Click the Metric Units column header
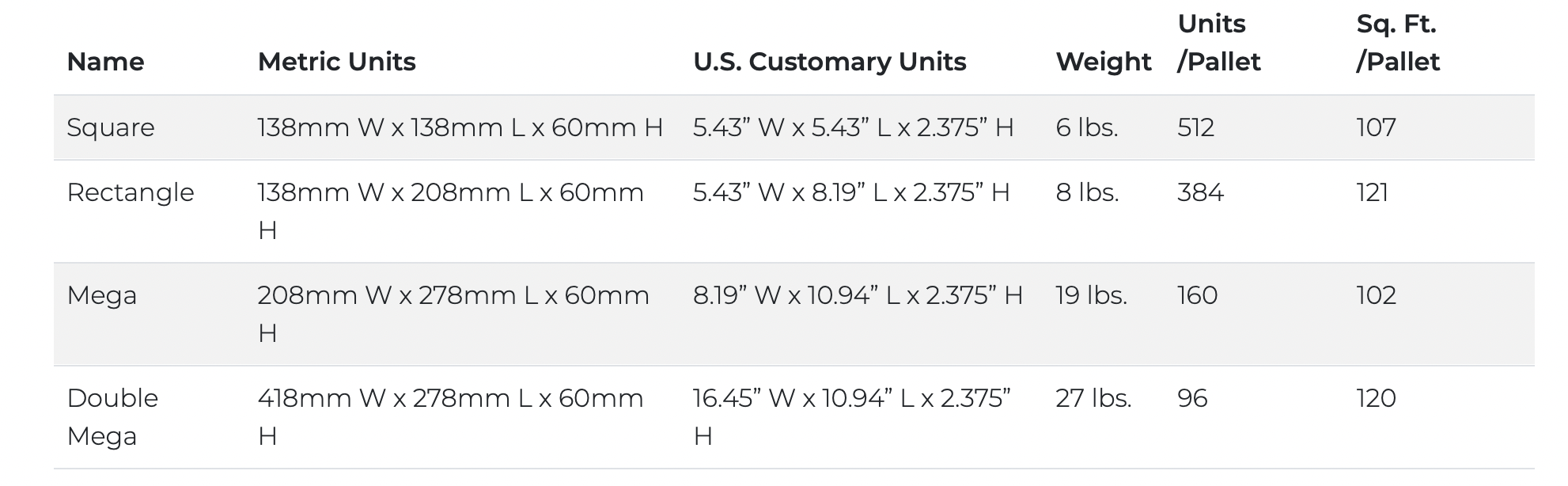 336,62
